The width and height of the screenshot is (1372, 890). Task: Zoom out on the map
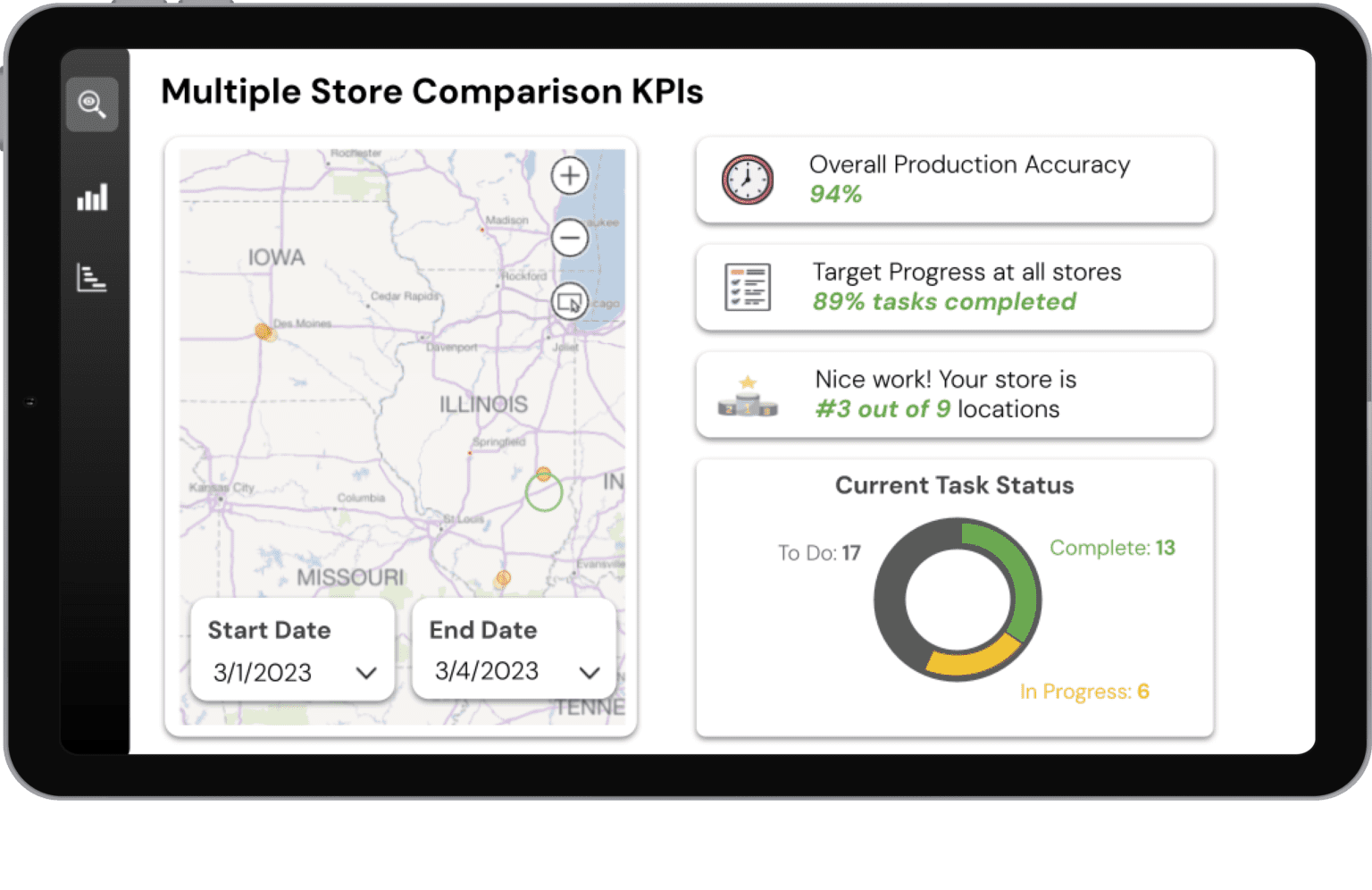(570, 238)
